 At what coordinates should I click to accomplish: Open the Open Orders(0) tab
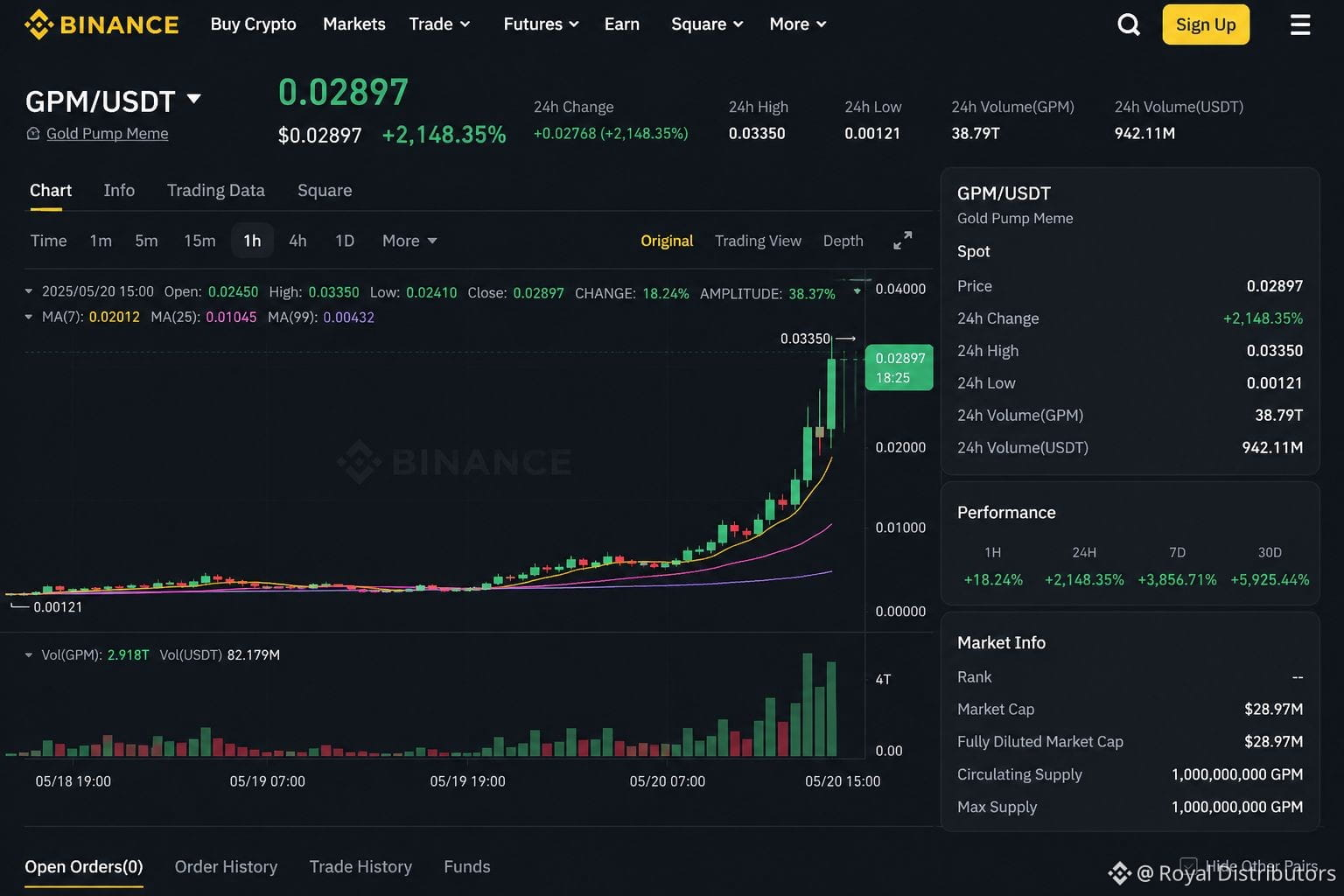84,866
